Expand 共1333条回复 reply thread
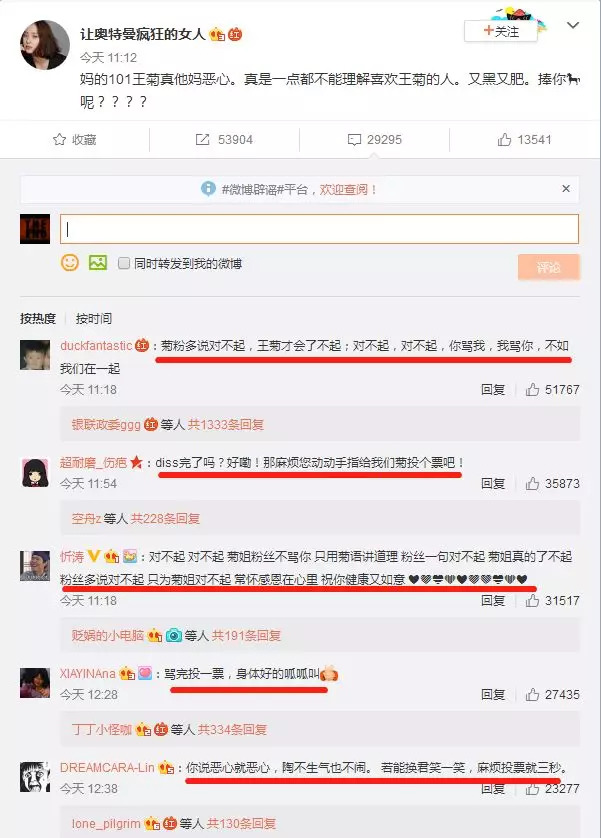The image size is (601, 838). click(x=225, y=424)
